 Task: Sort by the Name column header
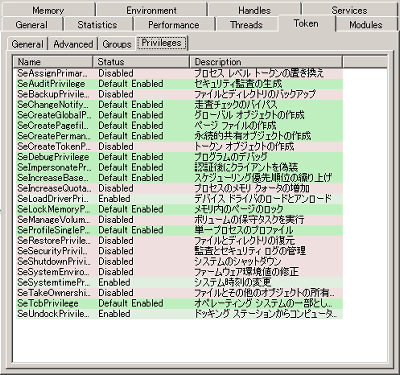tap(53, 62)
